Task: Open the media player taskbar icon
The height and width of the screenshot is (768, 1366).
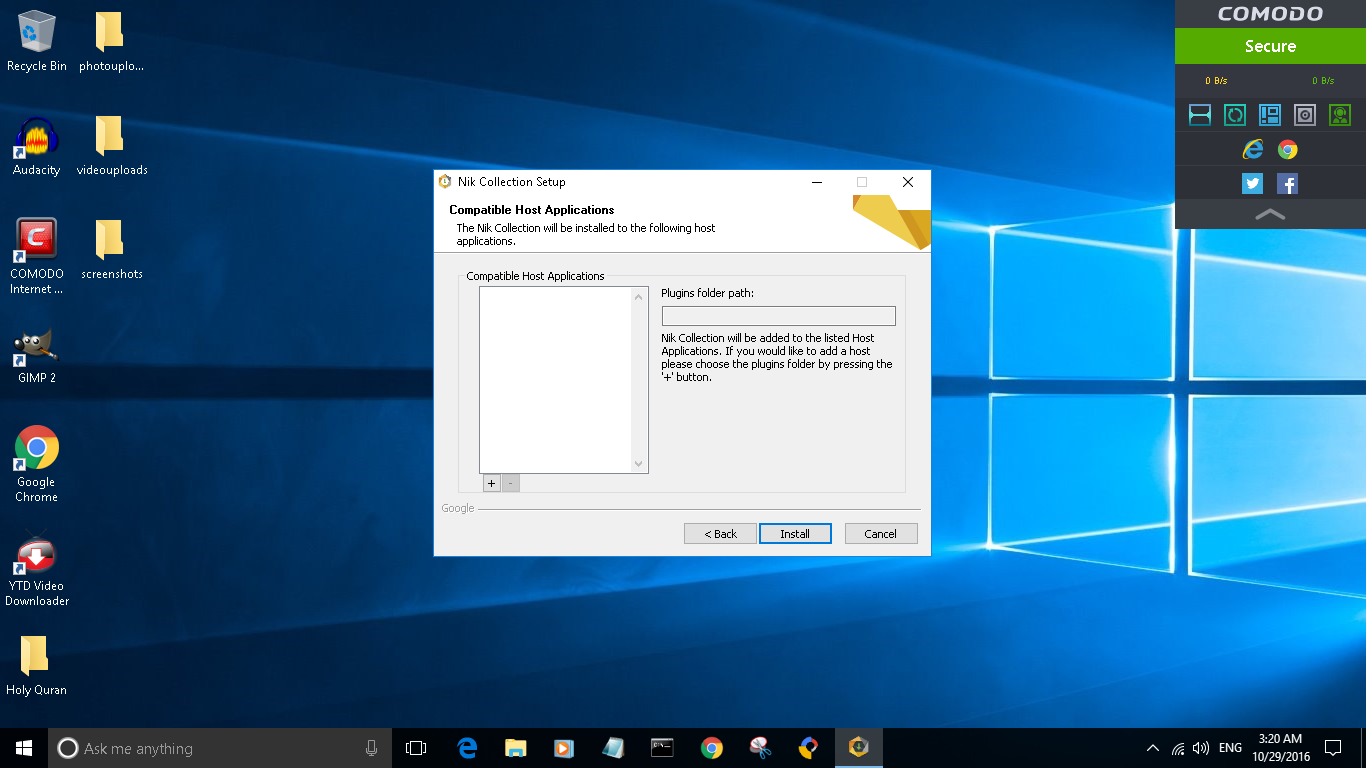Action: click(x=564, y=748)
